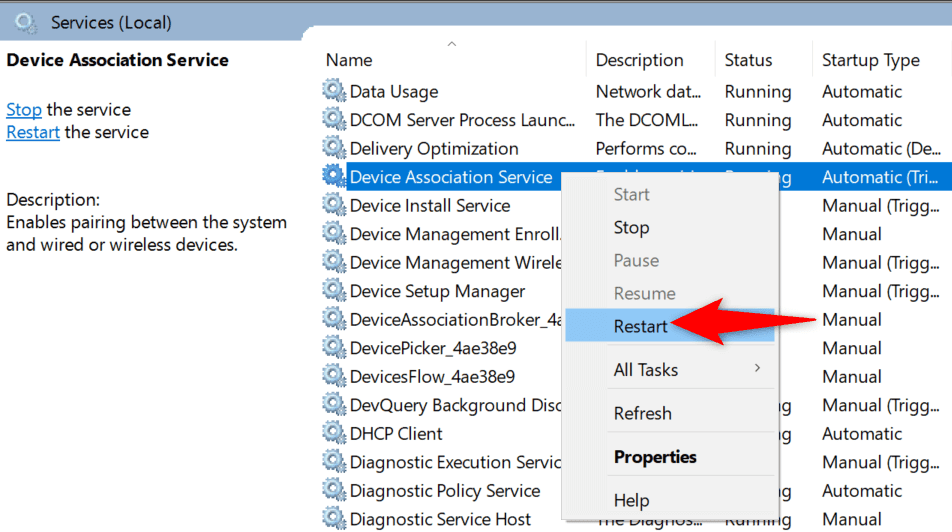Open Properties from the context menu
952x532 pixels.
(x=655, y=457)
